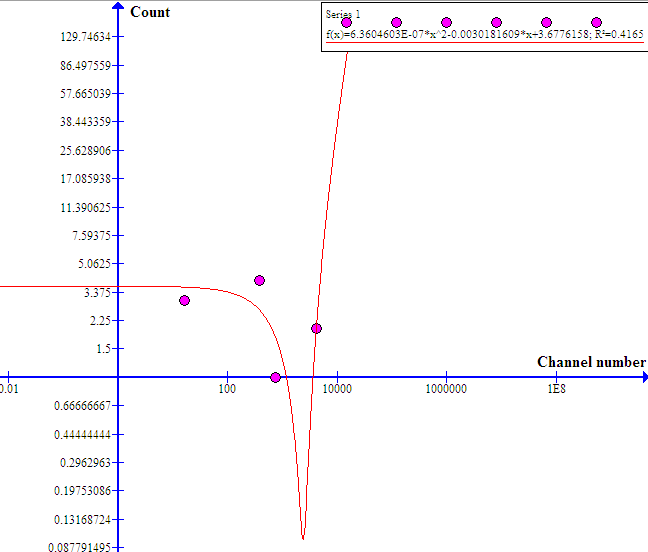
Task: Select the "Count" y-axis title
Action: [150, 12]
